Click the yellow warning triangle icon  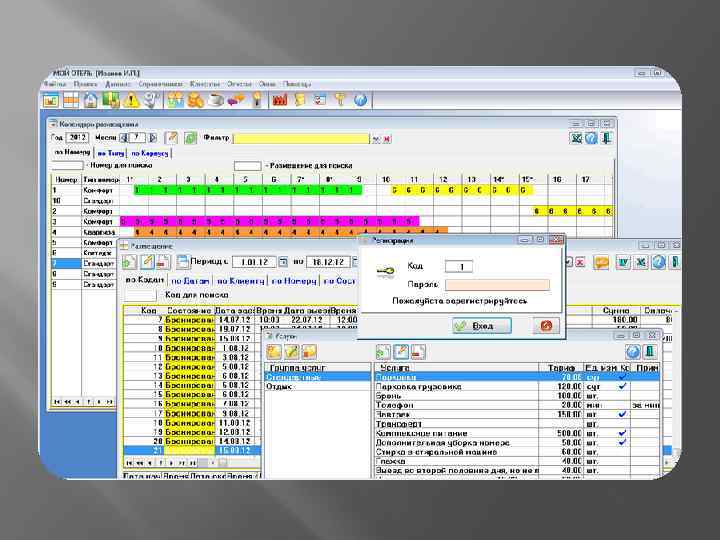click(x=131, y=100)
